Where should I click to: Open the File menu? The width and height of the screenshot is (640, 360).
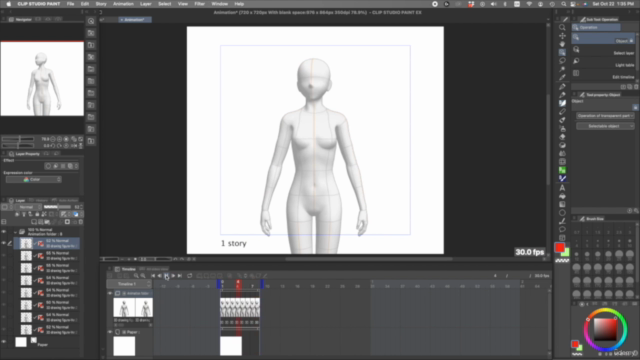coord(70,4)
